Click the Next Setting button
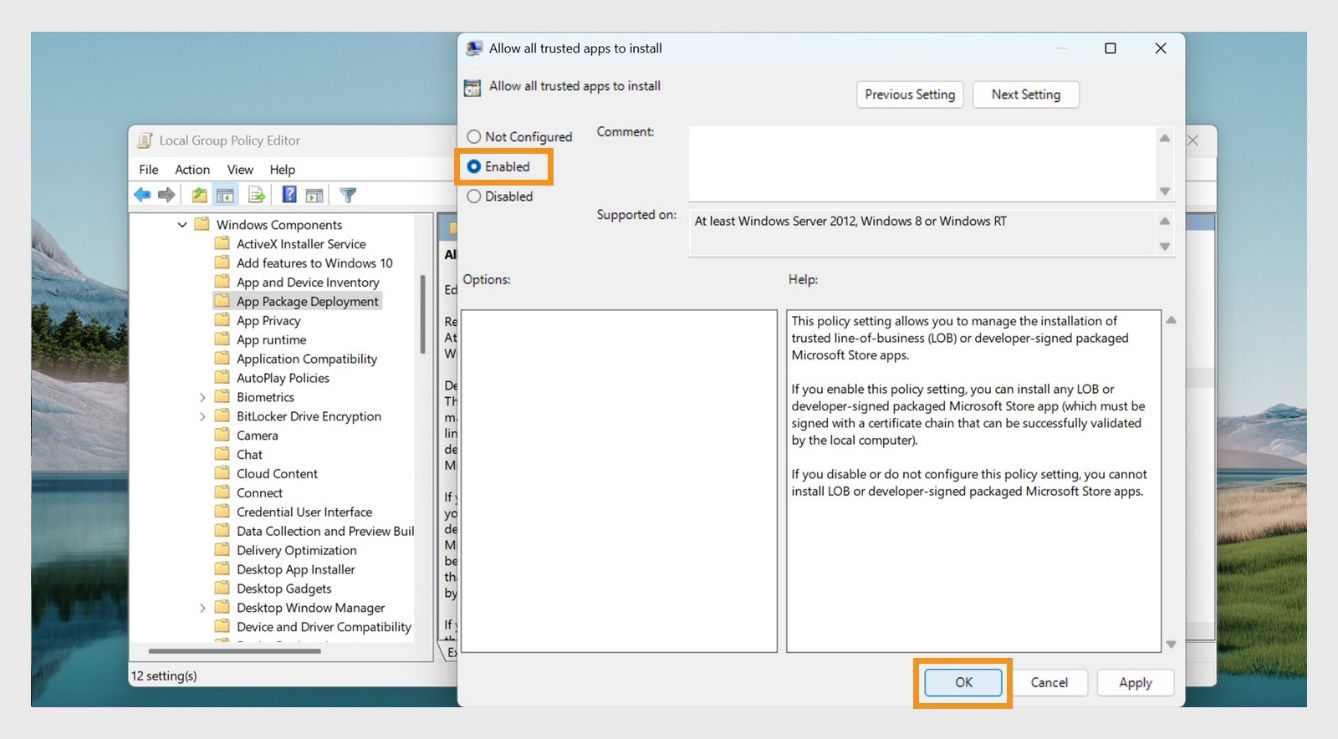This screenshot has width=1338, height=739. coord(1026,95)
